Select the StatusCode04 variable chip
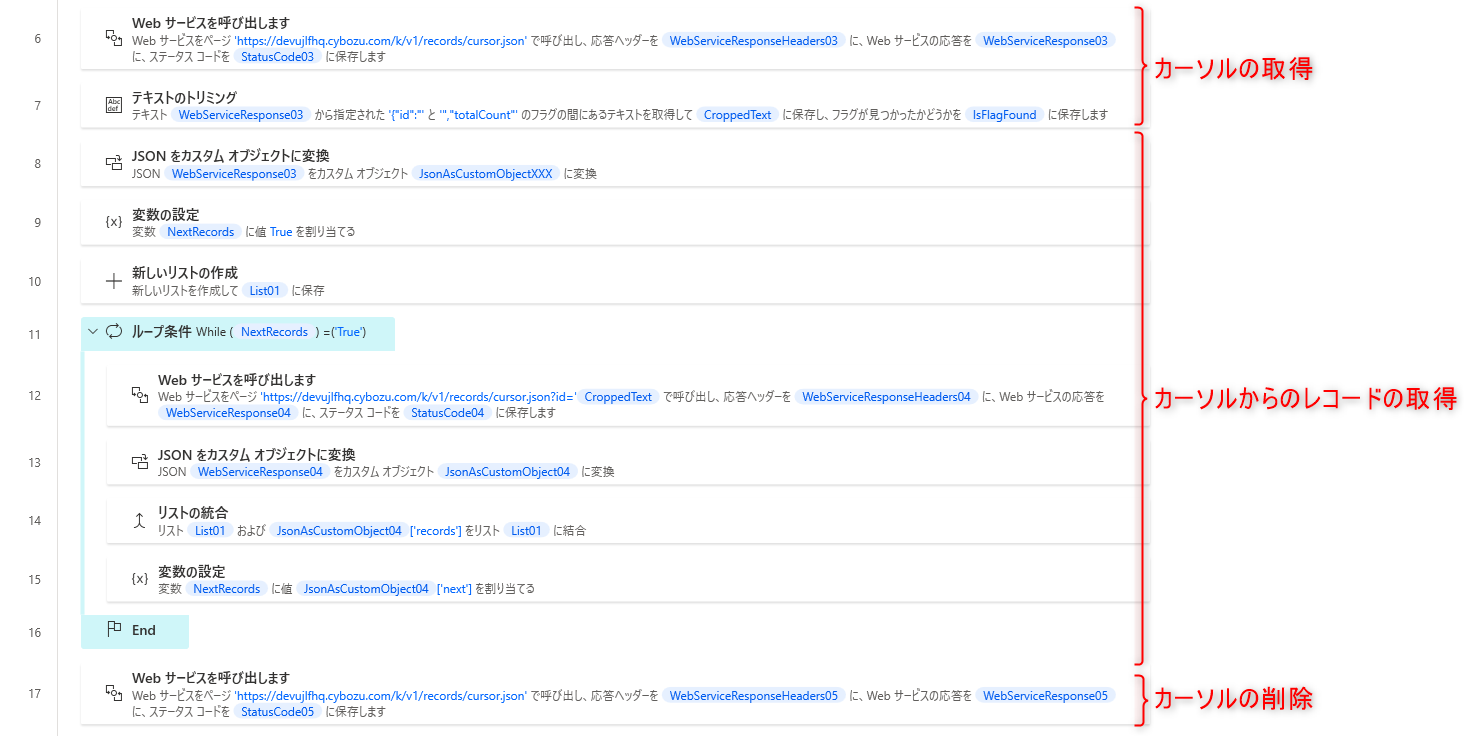The image size is (1483, 736). 448,413
